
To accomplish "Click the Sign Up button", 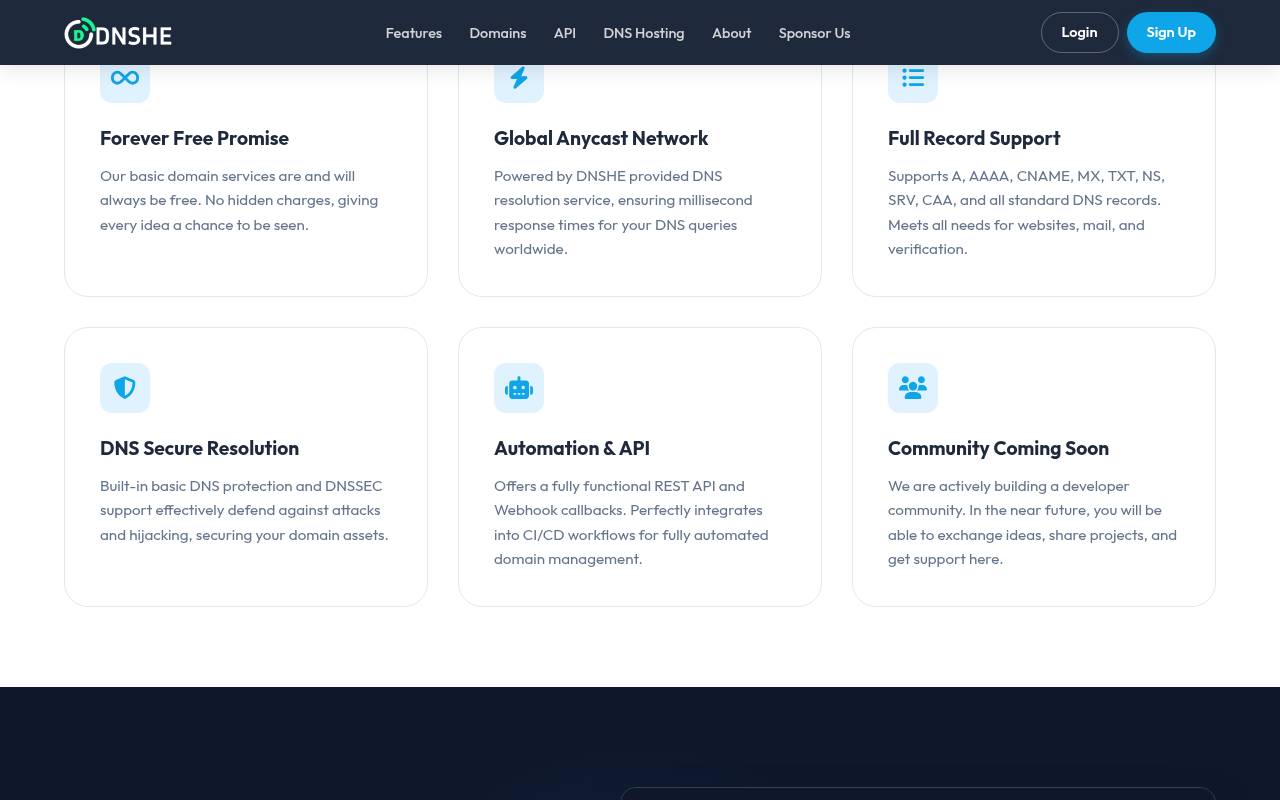I will pyautogui.click(x=1171, y=33).
